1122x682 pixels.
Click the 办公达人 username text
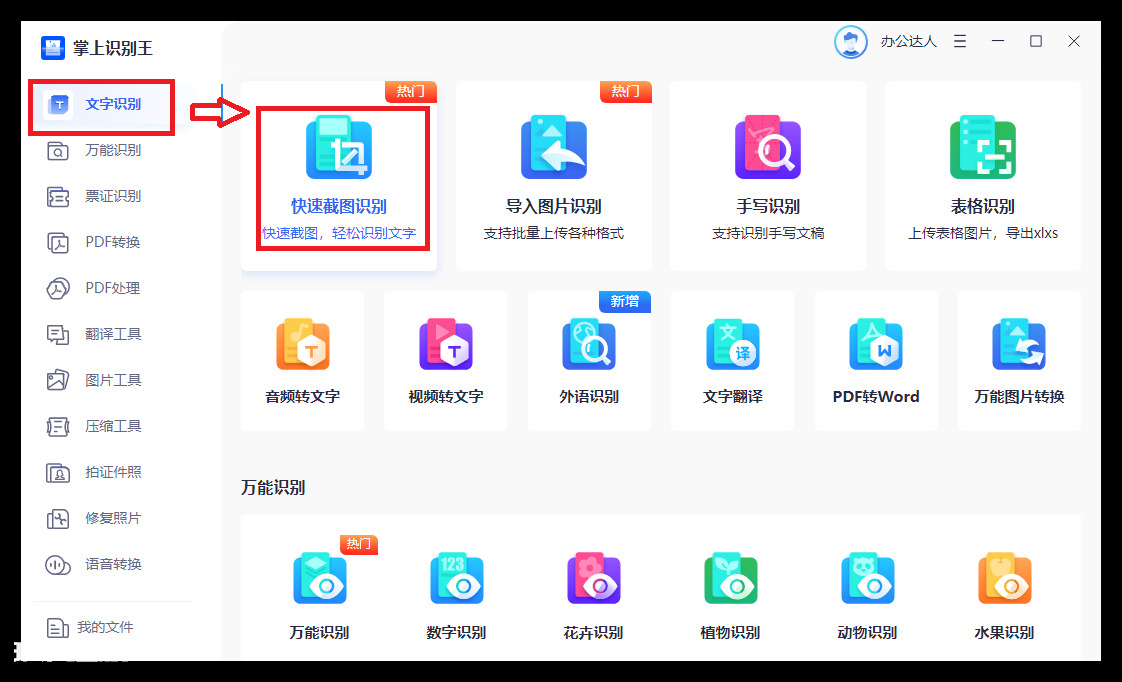(908, 42)
